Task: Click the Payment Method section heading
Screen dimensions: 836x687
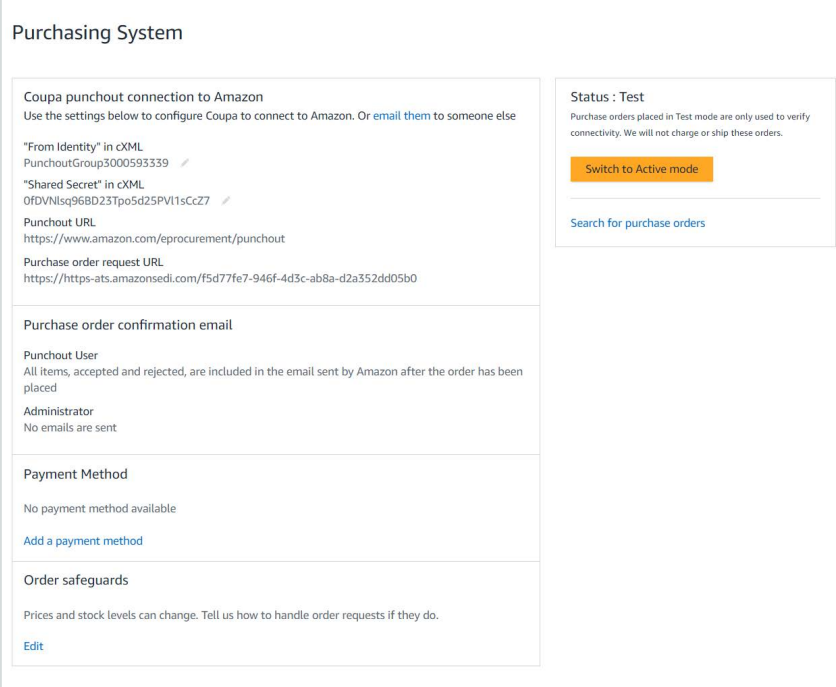Action: tap(75, 474)
